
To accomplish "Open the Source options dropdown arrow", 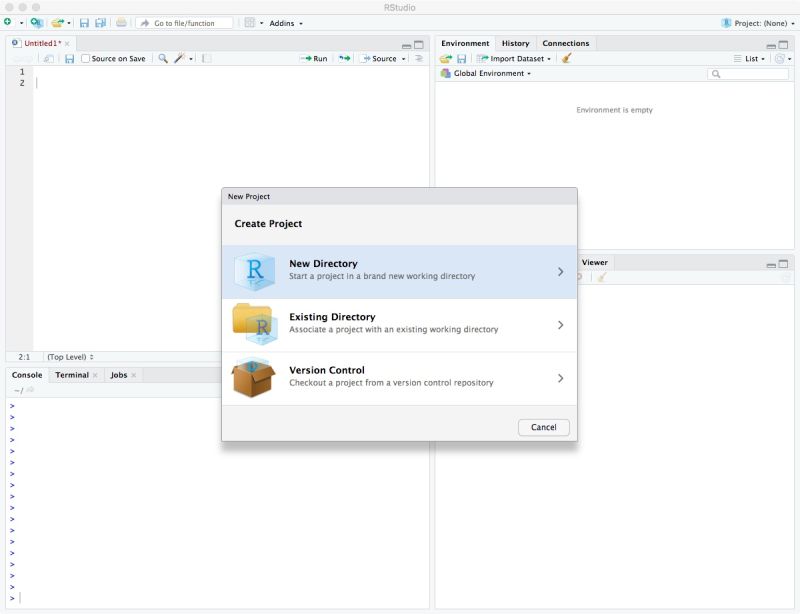I will click(404, 59).
